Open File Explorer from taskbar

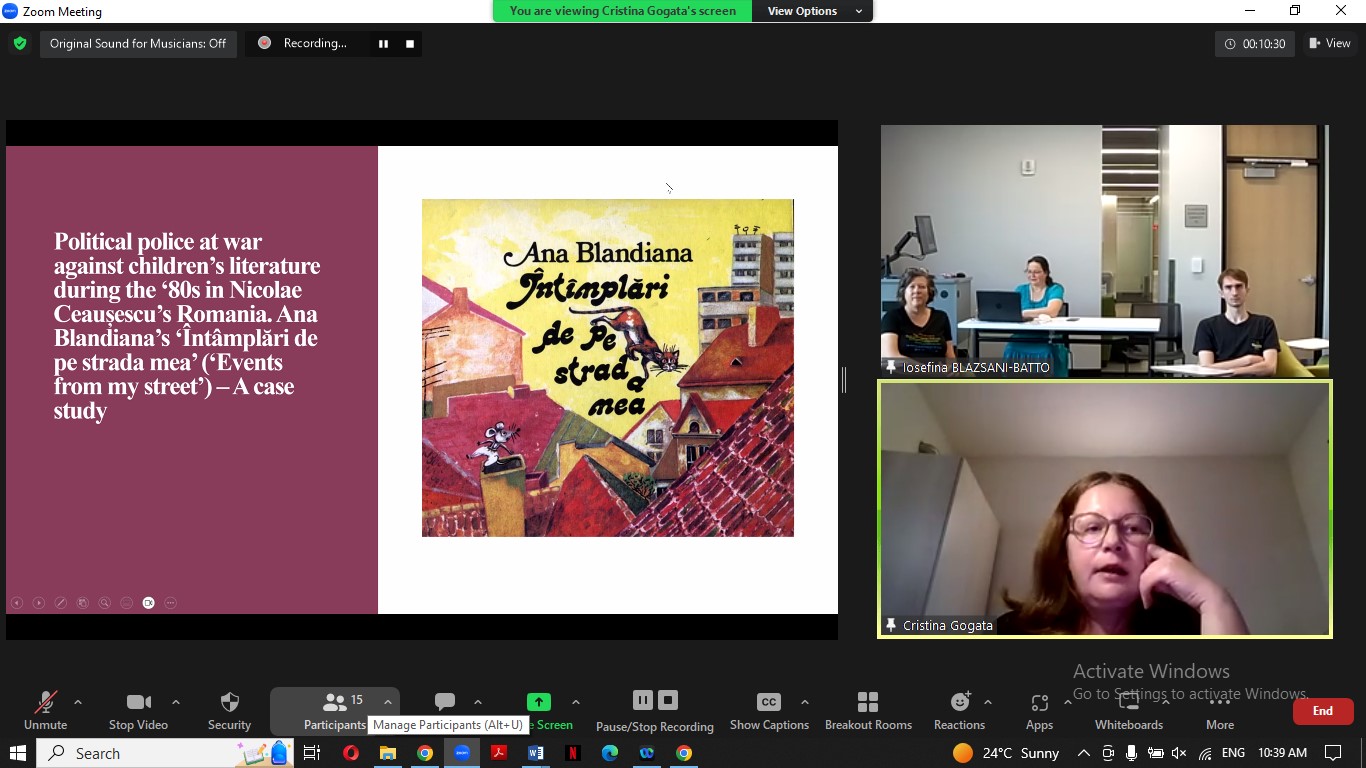(388, 753)
